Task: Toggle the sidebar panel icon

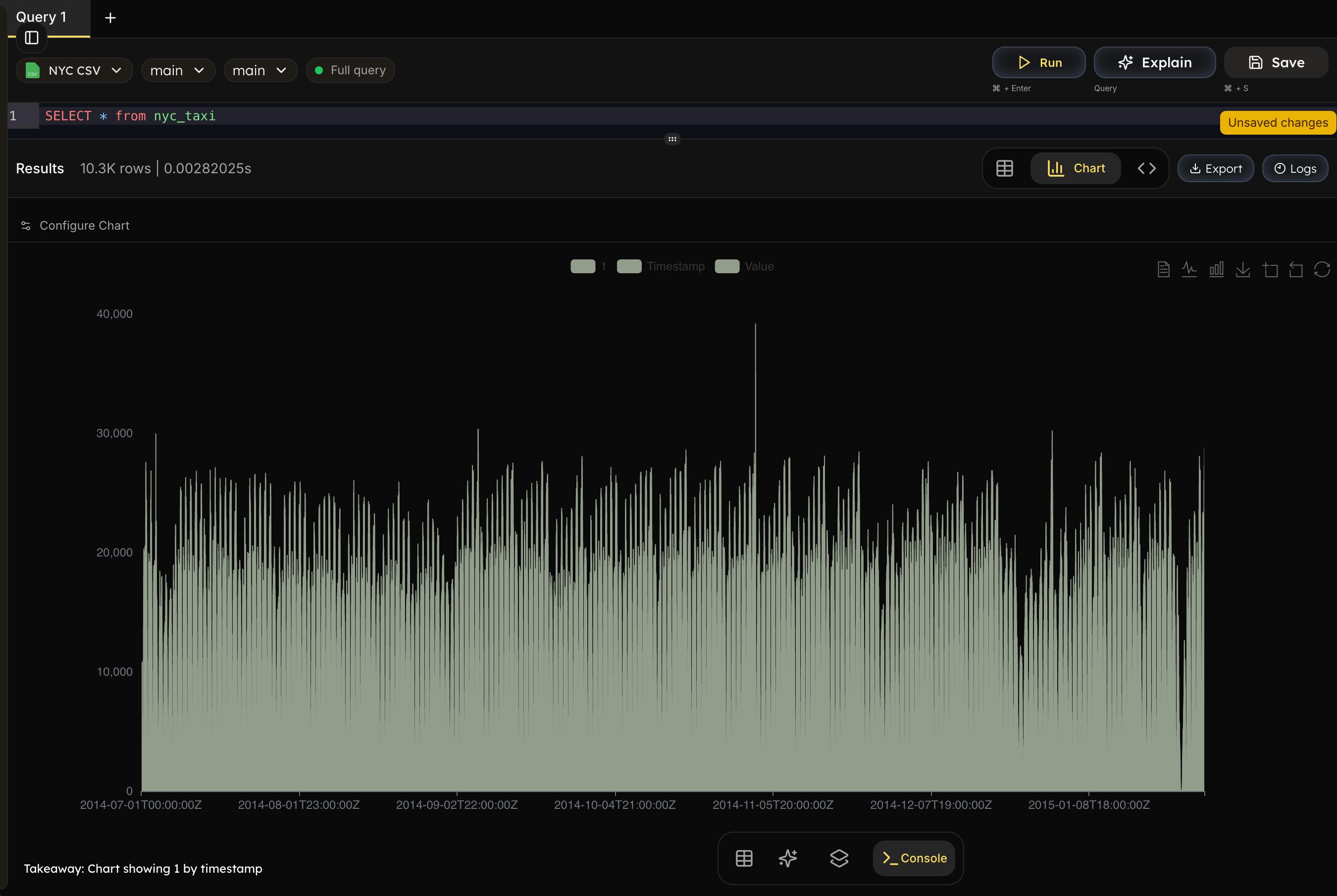Action: [31, 38]
